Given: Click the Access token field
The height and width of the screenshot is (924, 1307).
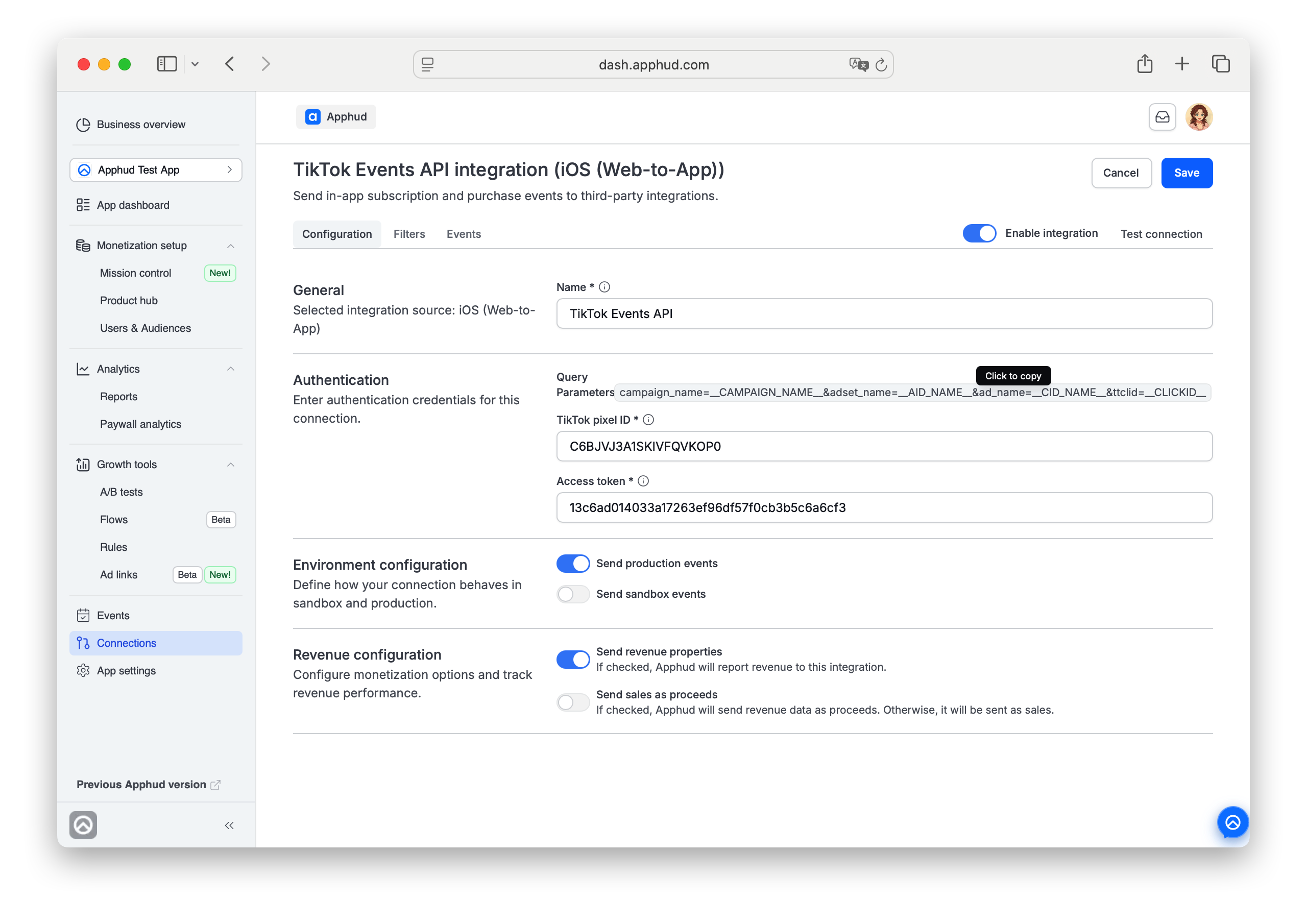Looking at the screenshot, I should click(884, 507).
